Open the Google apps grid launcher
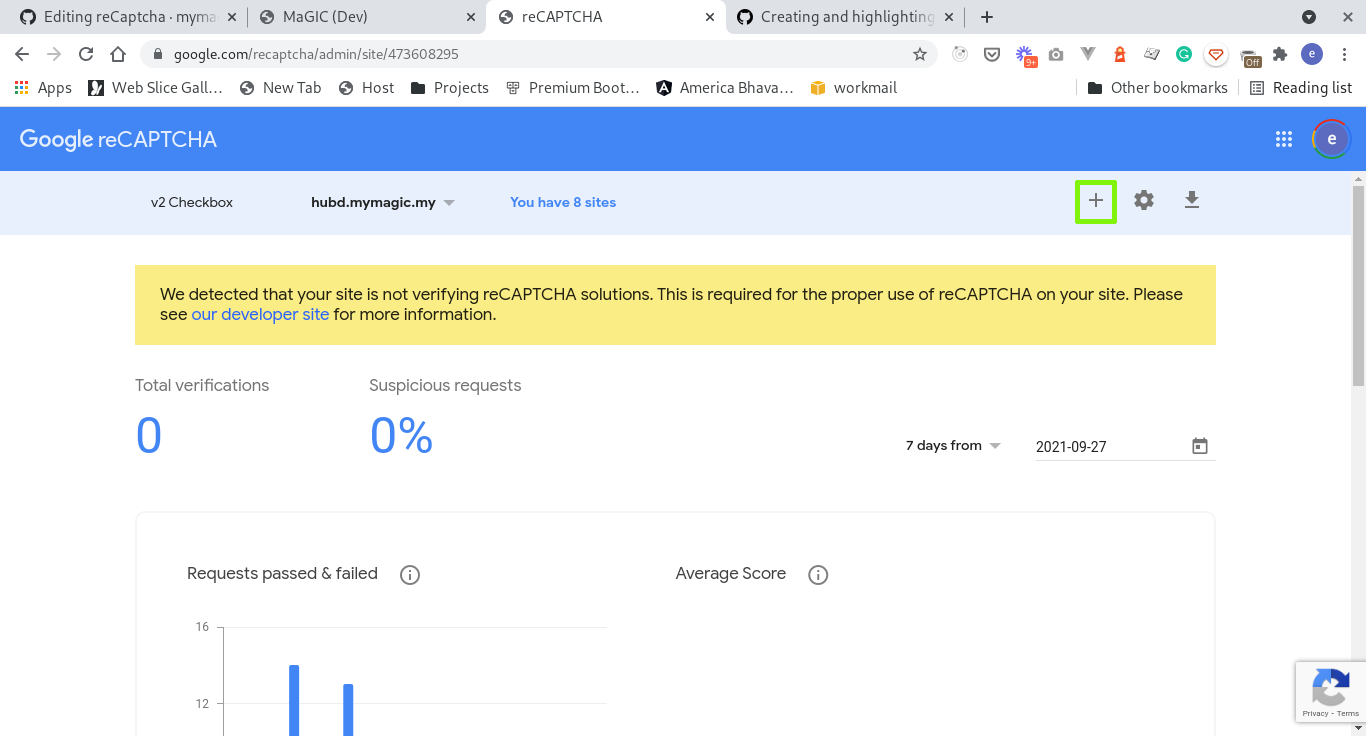 (1284, 139)
